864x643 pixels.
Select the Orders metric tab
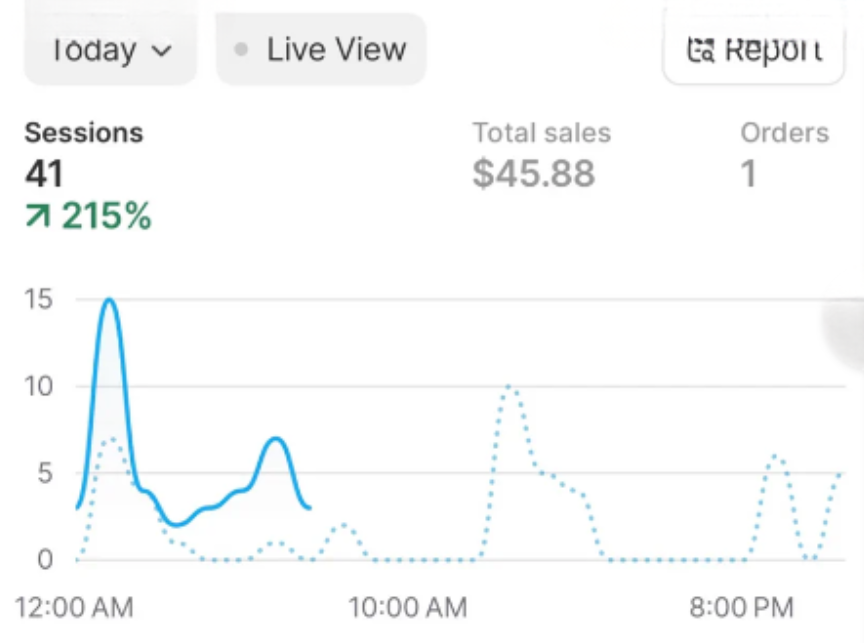[784, 132]
